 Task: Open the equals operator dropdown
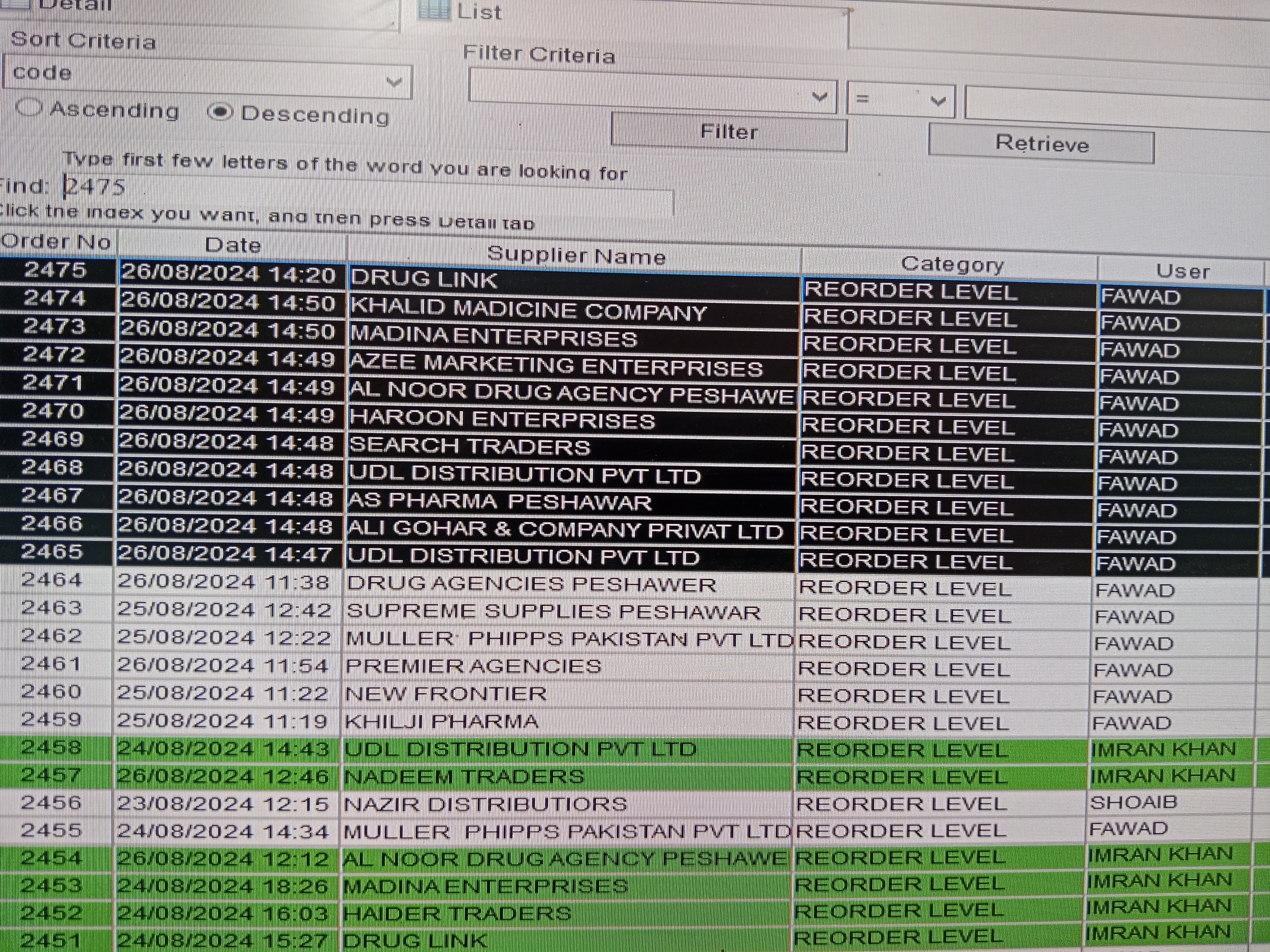coord(937,101)
